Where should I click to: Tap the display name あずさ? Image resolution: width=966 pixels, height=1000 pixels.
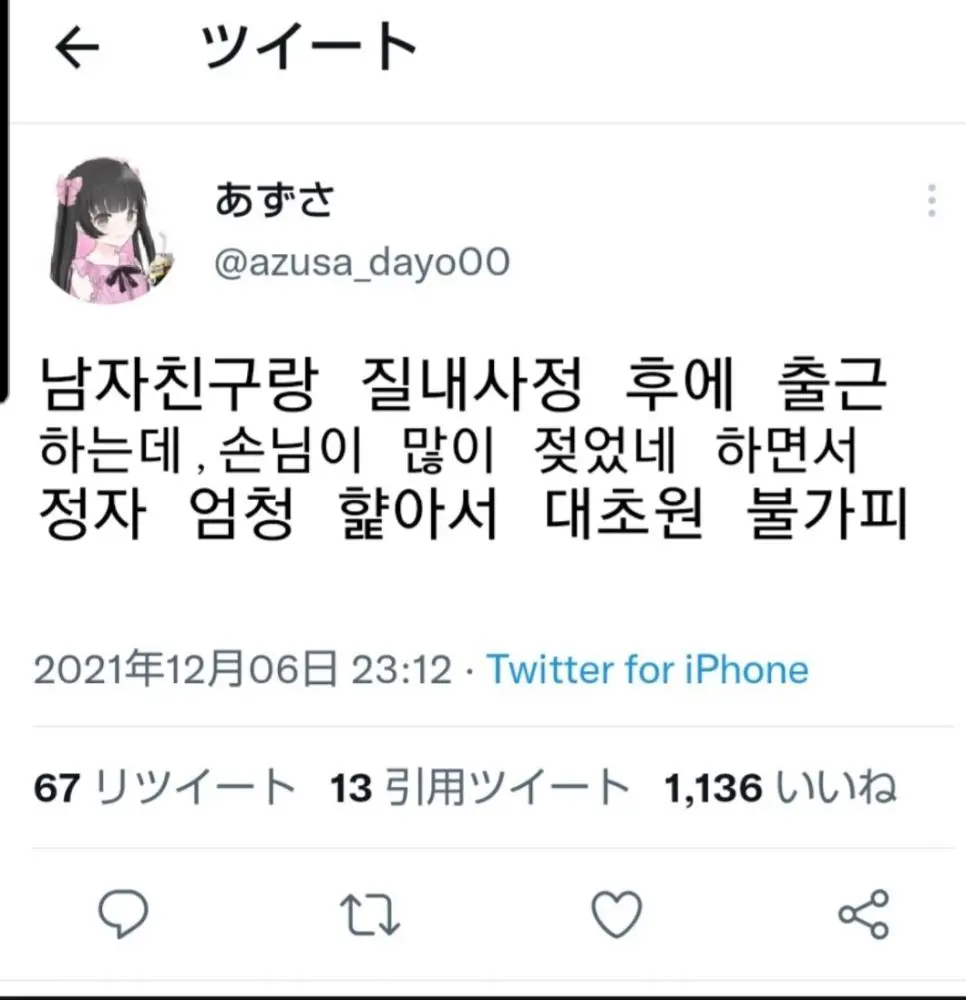tap(274, 200)
